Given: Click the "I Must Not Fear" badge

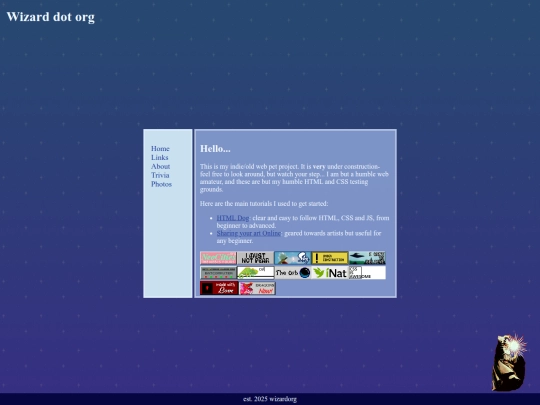Looking at the screenshot, I should 255,258.
